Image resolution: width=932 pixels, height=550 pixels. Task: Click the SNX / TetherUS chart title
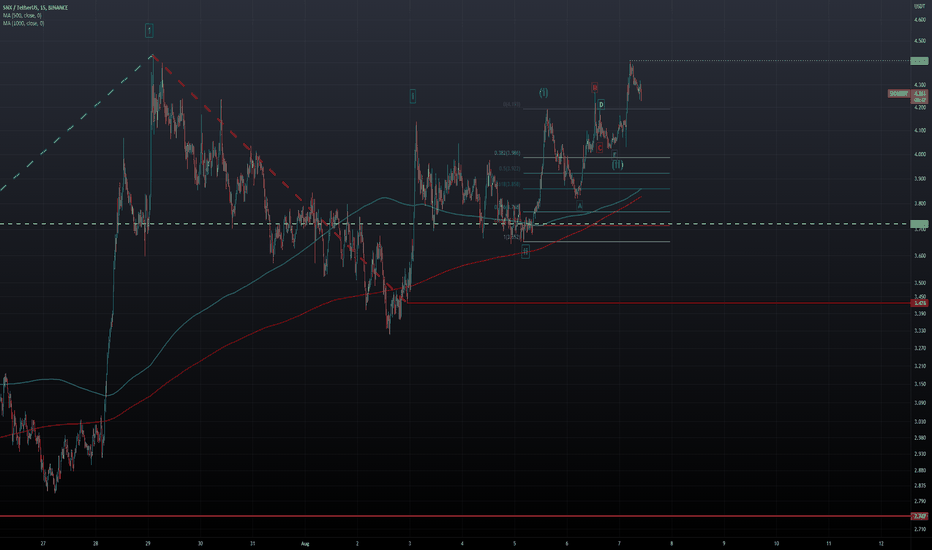(x=36, y=7)
